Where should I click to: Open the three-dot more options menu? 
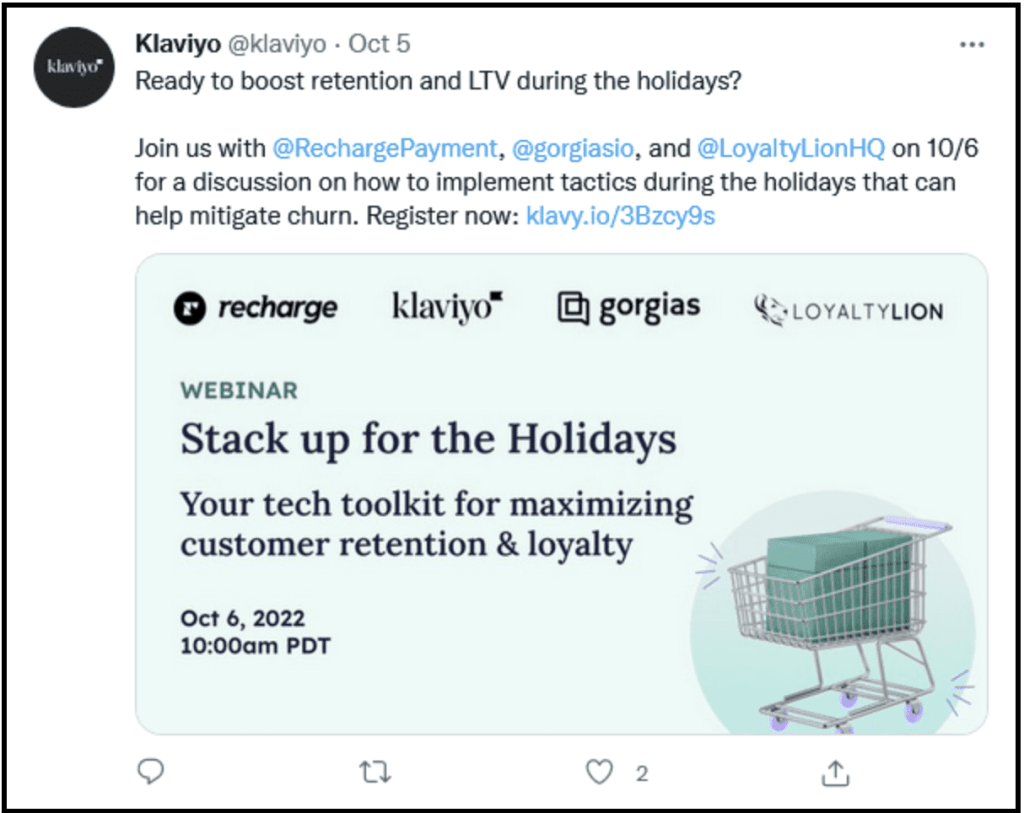pos(971,45)
